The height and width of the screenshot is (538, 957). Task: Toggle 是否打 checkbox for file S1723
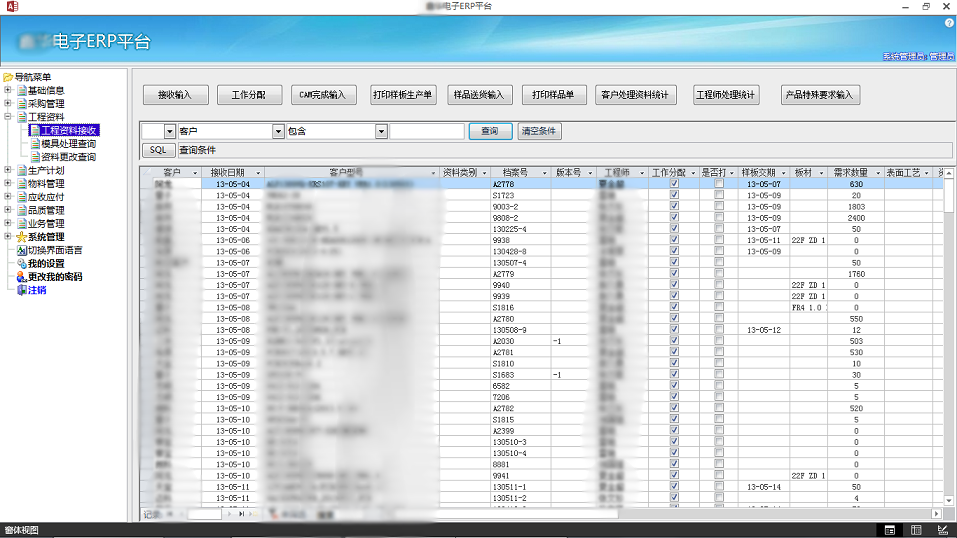pyautogui.click(x=719, y=195)
